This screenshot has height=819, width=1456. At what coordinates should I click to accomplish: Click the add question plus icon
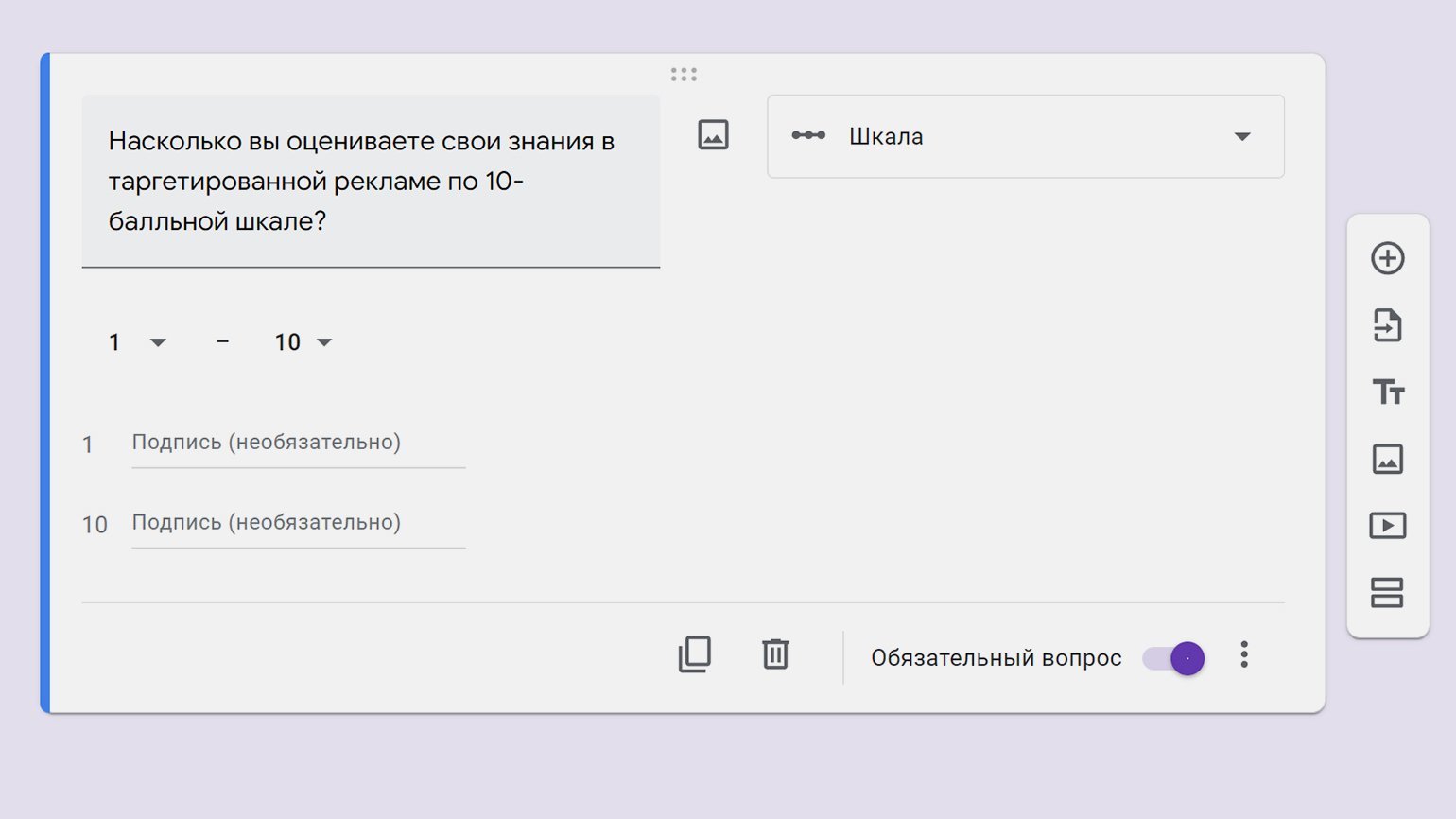(x=1387, y=258)
